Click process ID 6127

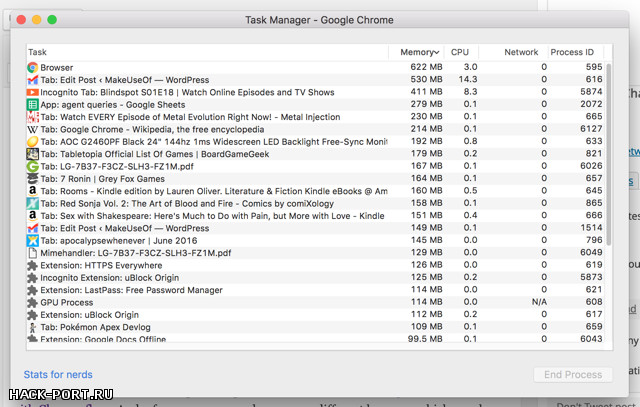591,129
